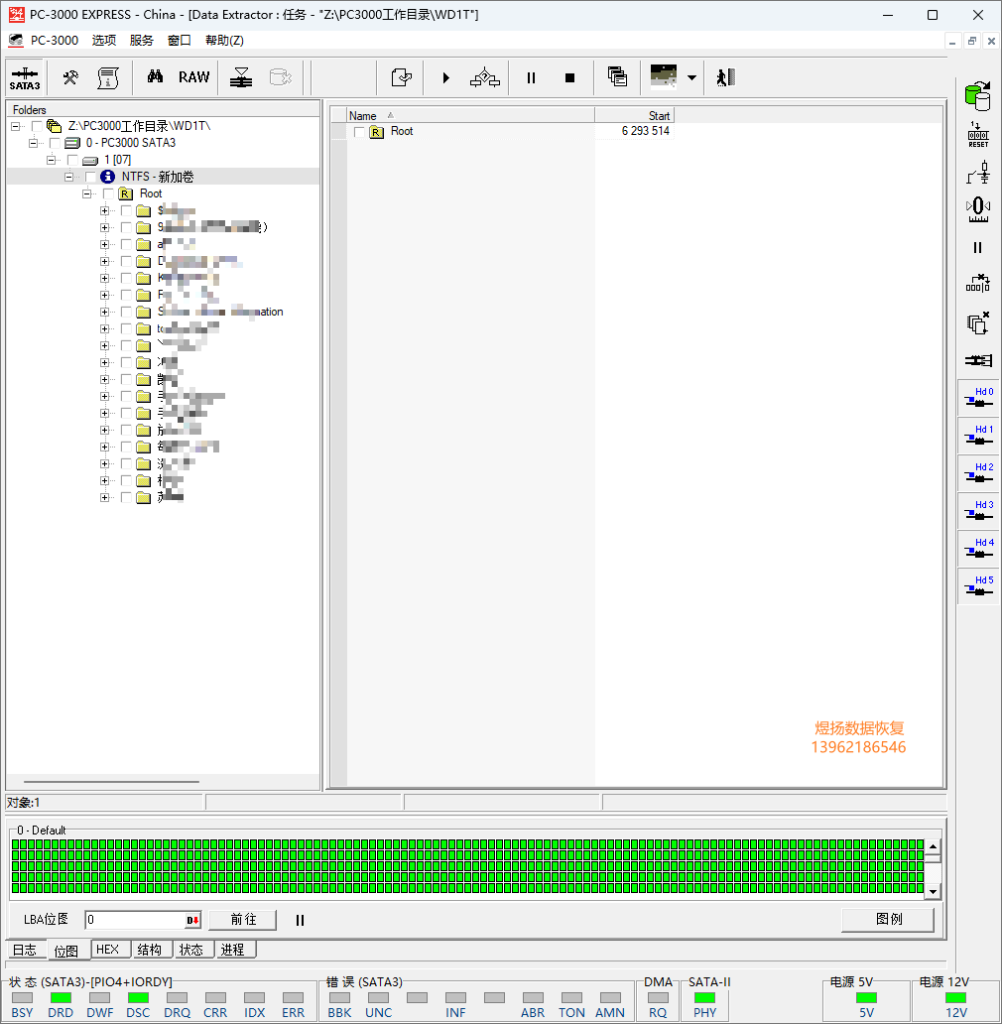Pause the task from the top toolbar

pyautogui.click(x=531, y=78)
